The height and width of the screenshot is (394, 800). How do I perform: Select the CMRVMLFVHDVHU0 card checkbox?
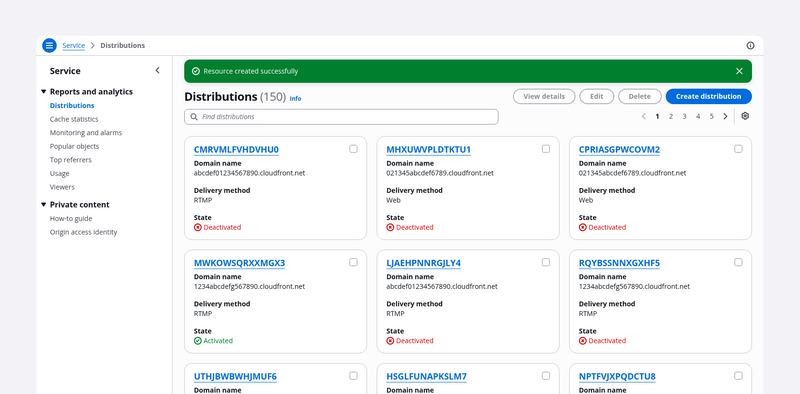tap(353, 149)
